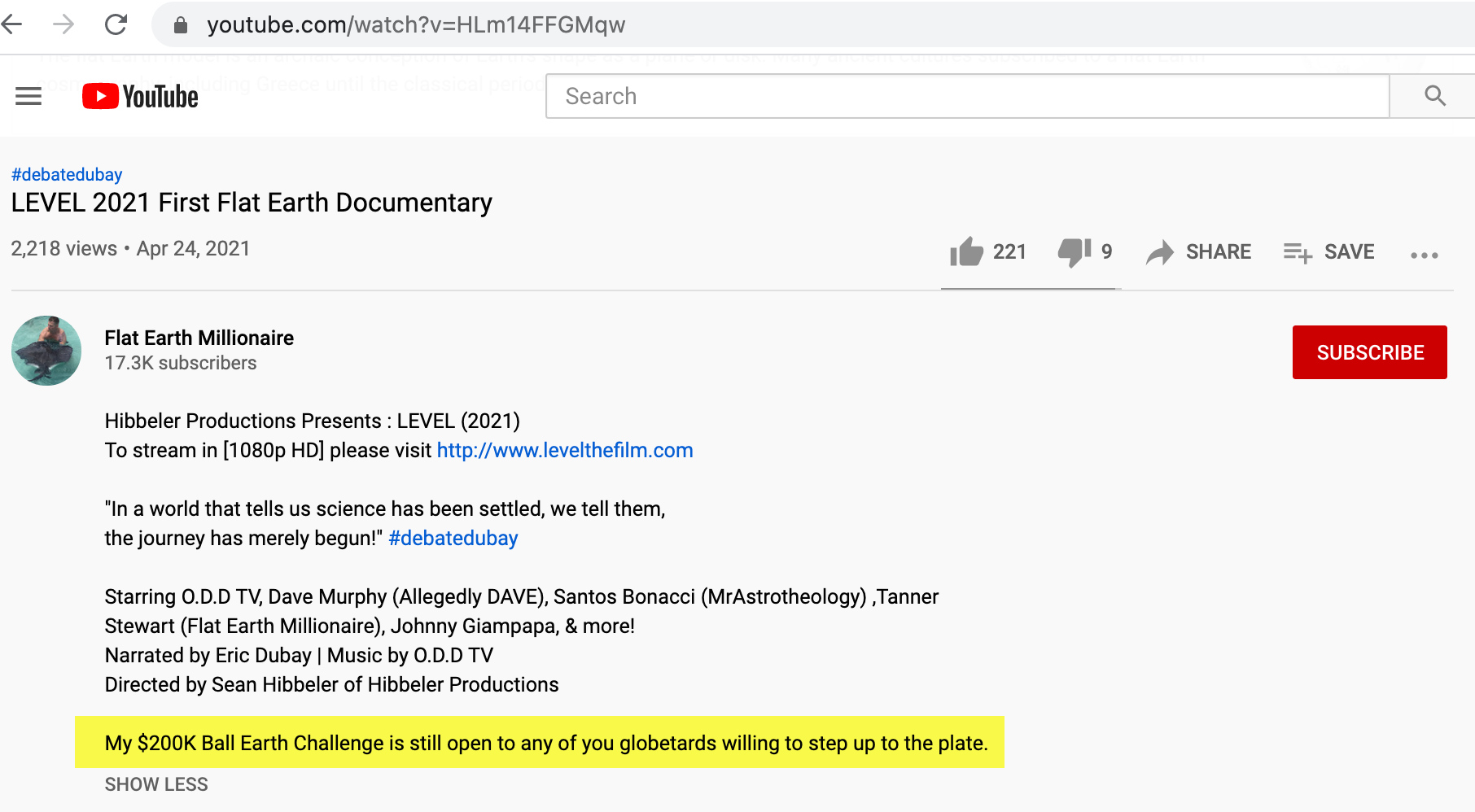This screenshot has height=812, width=1475.
Task: Open the #debatedubay hashtag above the title
Action: click(x=67, y=174)
